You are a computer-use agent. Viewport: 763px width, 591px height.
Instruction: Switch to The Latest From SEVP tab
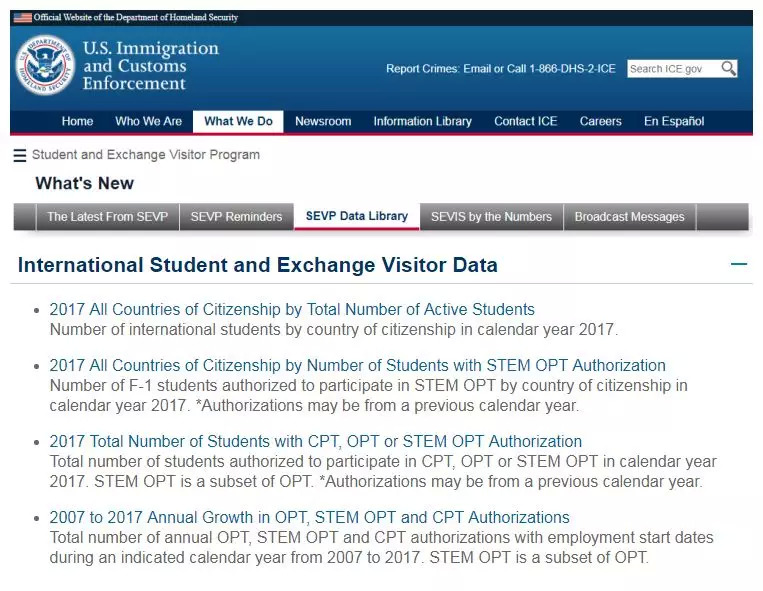[x=108, y=217]
